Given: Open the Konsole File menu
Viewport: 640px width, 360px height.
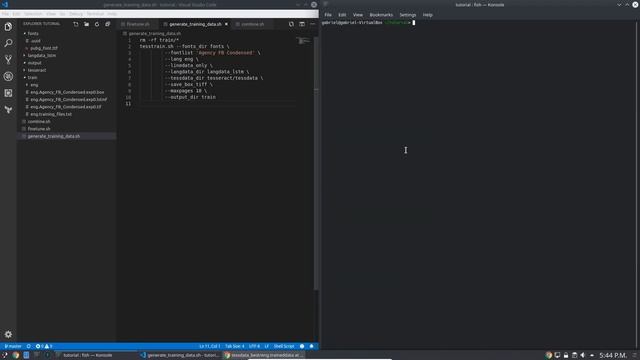Looking at the screenshot, I should pos(328,15).
